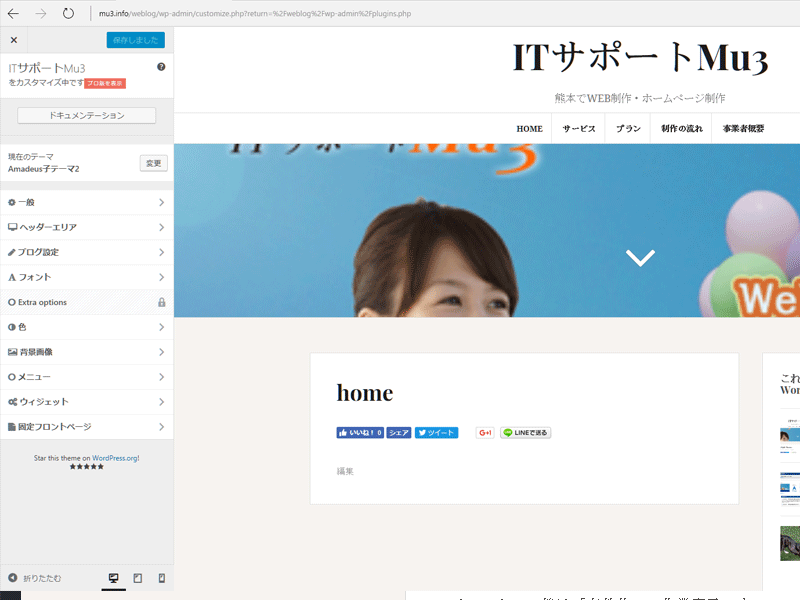
Task: Click the five-star rating row
Action: [x=87, y=467]
